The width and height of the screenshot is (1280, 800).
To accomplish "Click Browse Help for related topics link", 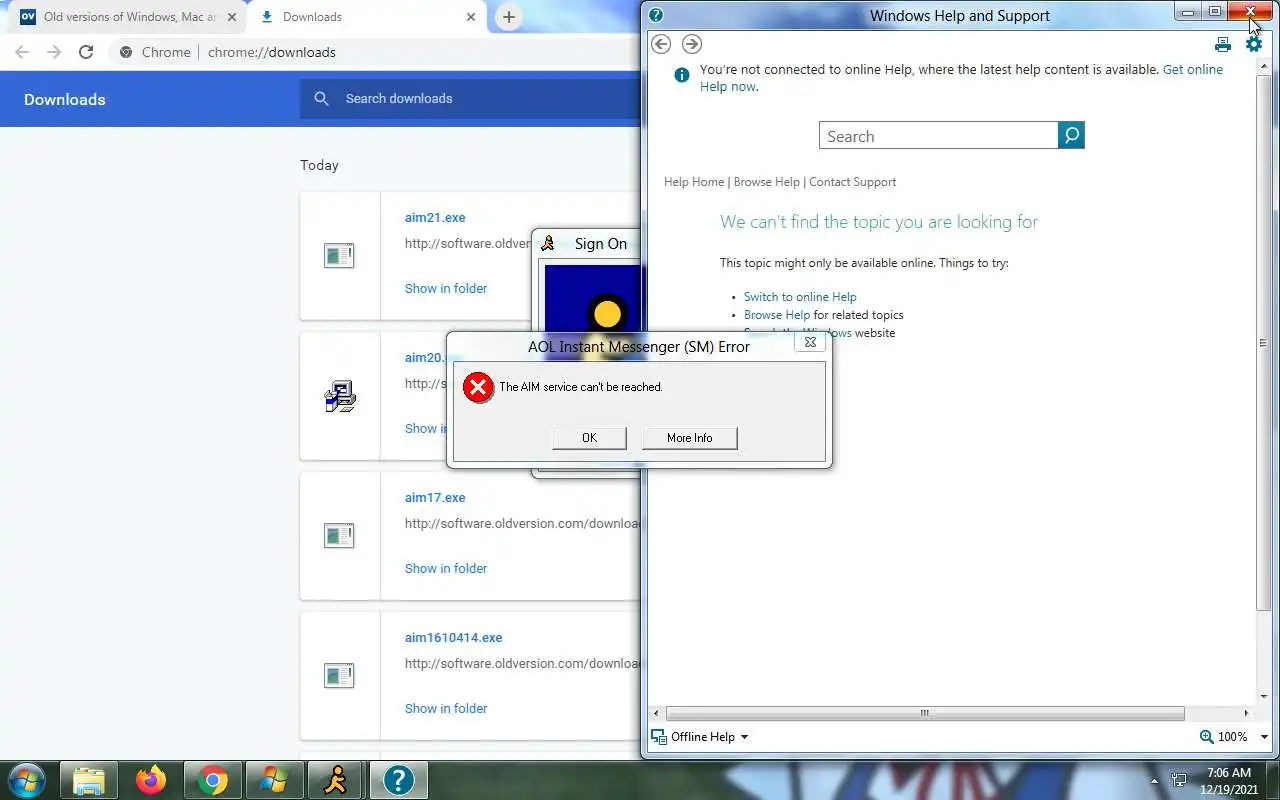I will point(777,315).
